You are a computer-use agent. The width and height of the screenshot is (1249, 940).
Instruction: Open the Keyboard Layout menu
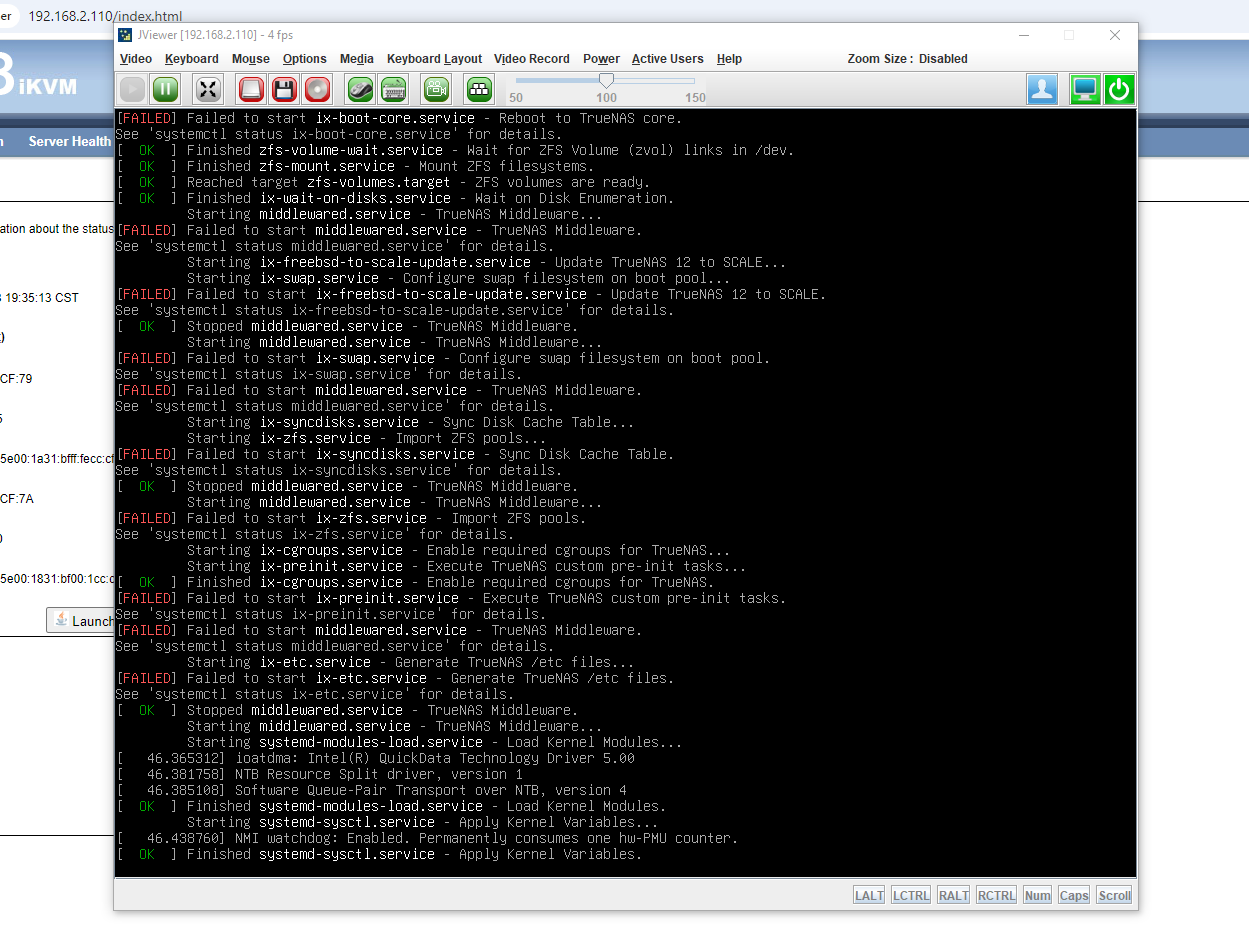tap(434, 59)
